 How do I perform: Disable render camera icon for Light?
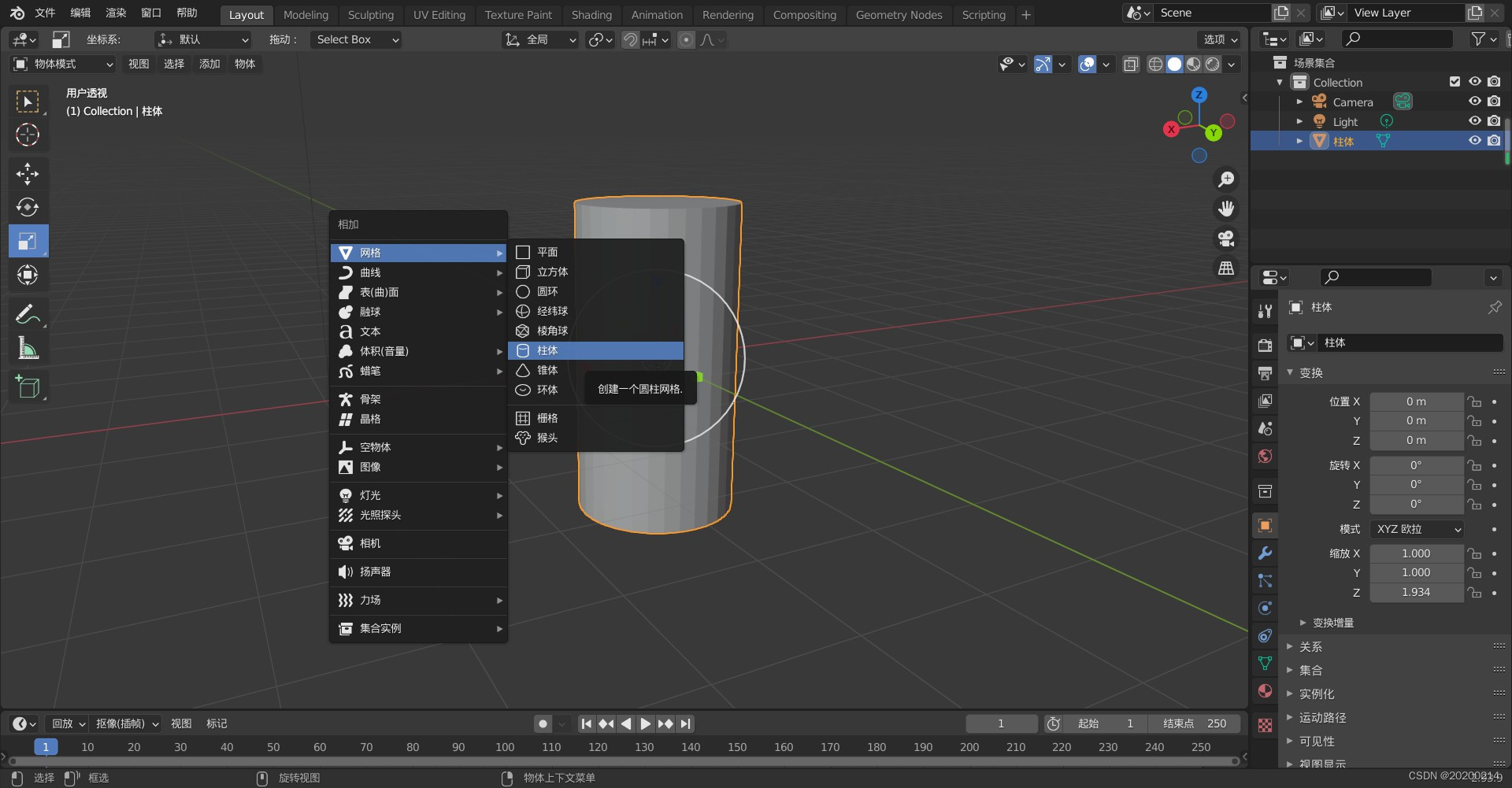1494,121
